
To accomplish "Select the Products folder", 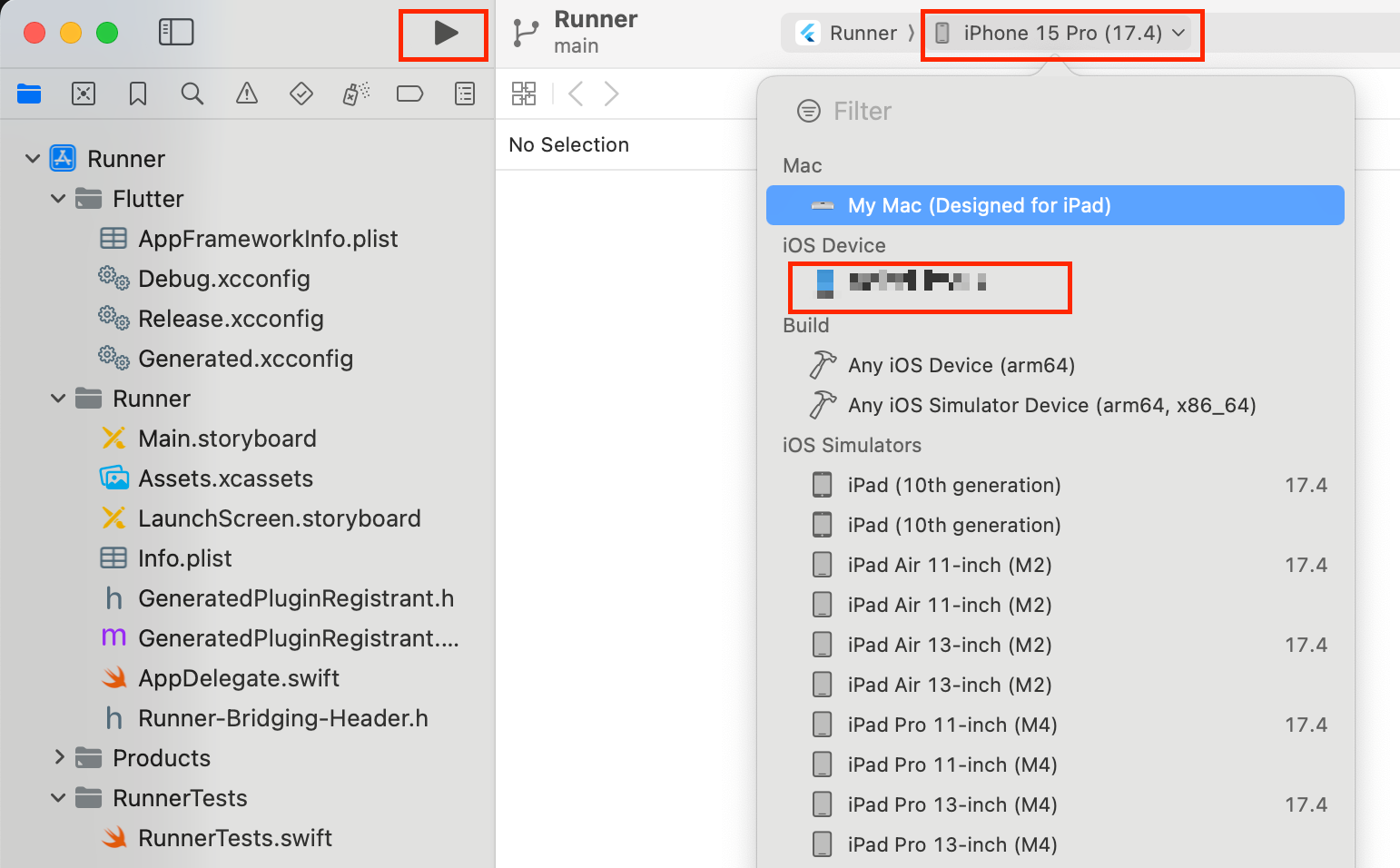I will [x=162, y=758].
